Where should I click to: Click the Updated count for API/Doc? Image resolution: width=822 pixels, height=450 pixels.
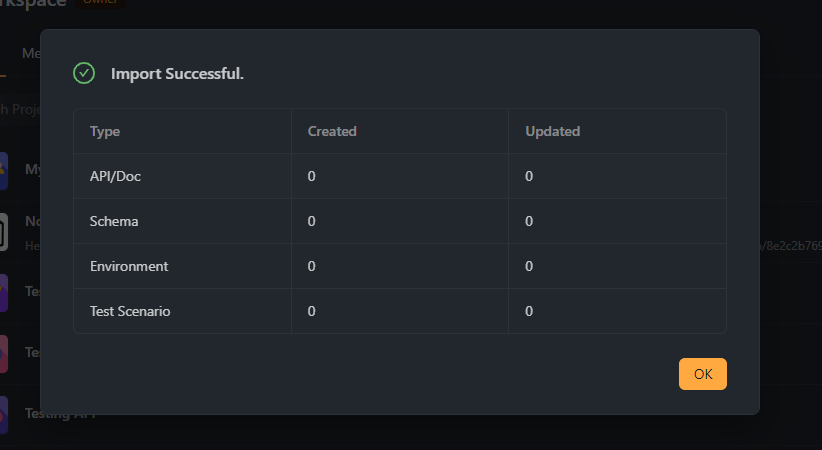[x=529, y=176]
